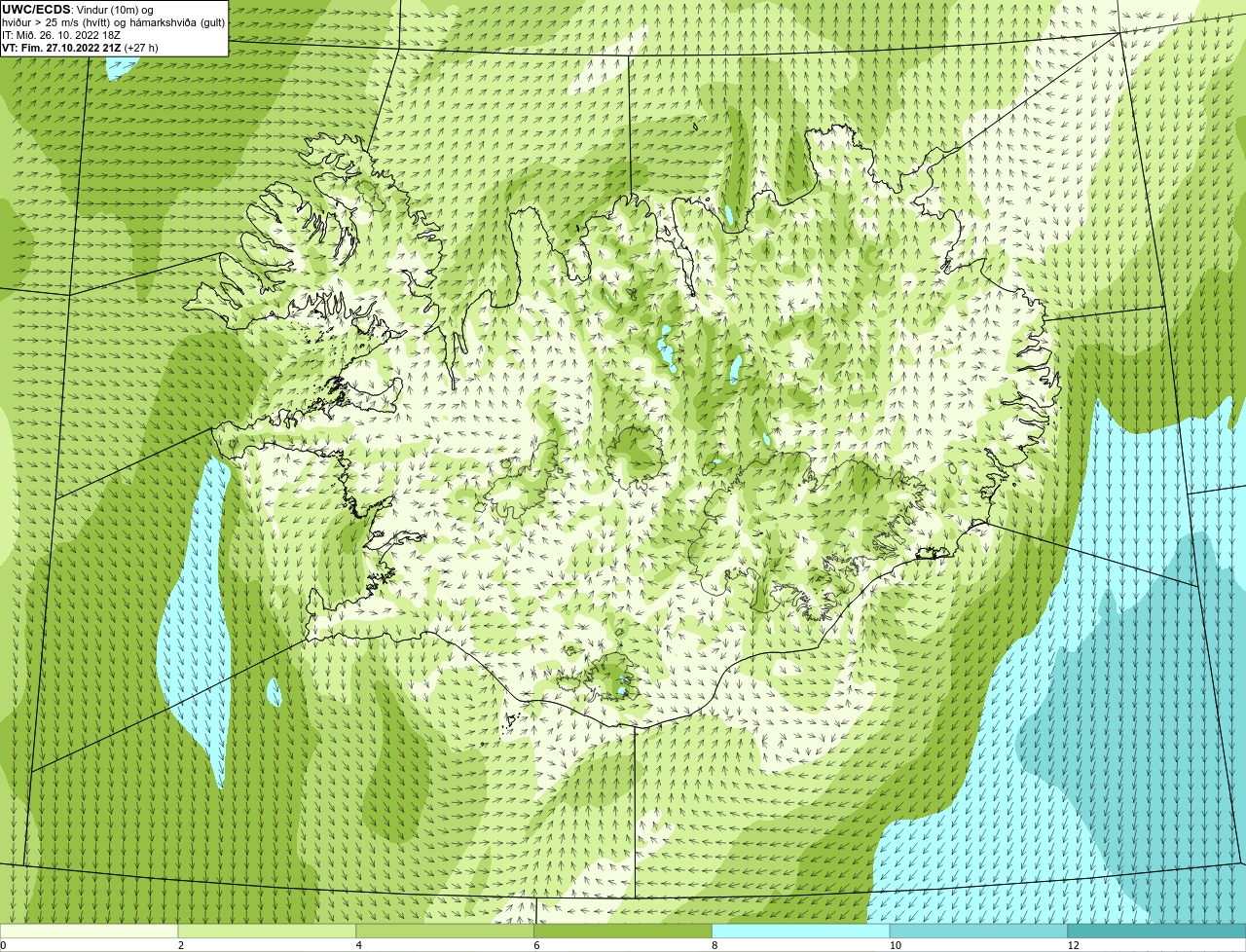Click the 'VT: Fim. 27.10.2022 21Z (+27 h)' line

(80, 47)
